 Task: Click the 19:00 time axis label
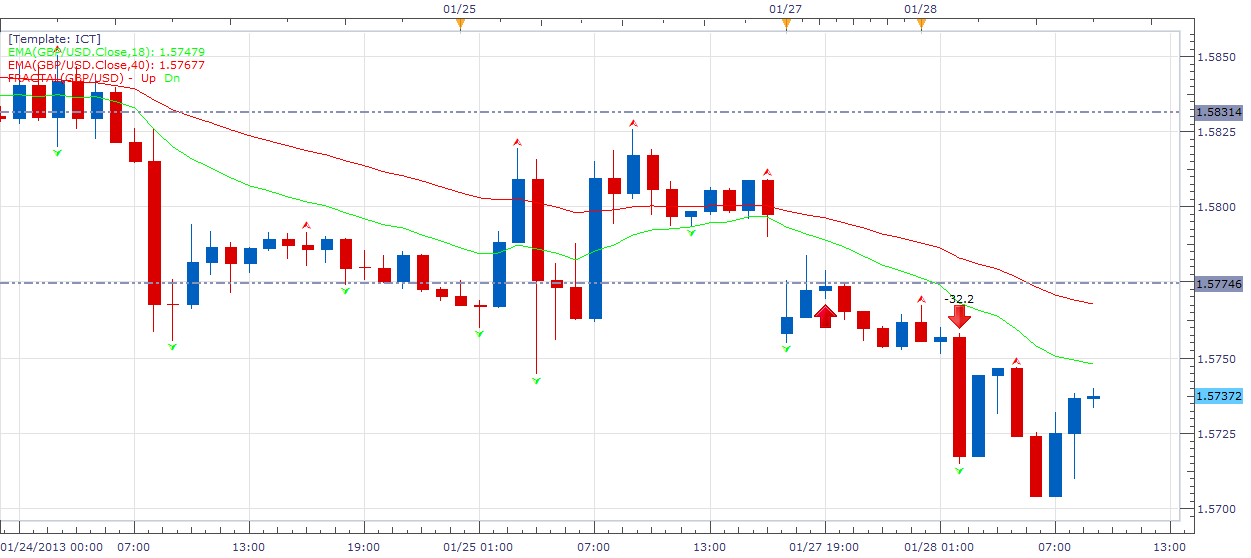point(363,548)
